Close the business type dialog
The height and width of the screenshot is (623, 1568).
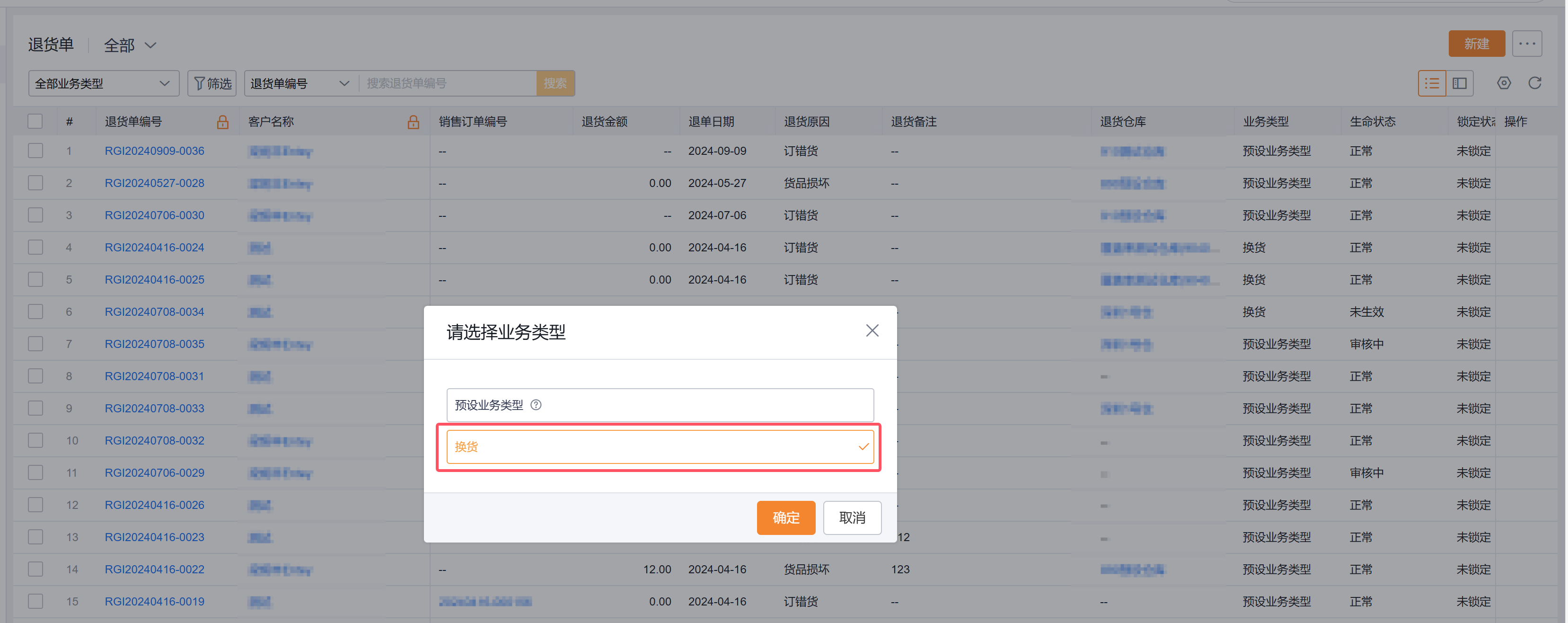click(872, 331)
